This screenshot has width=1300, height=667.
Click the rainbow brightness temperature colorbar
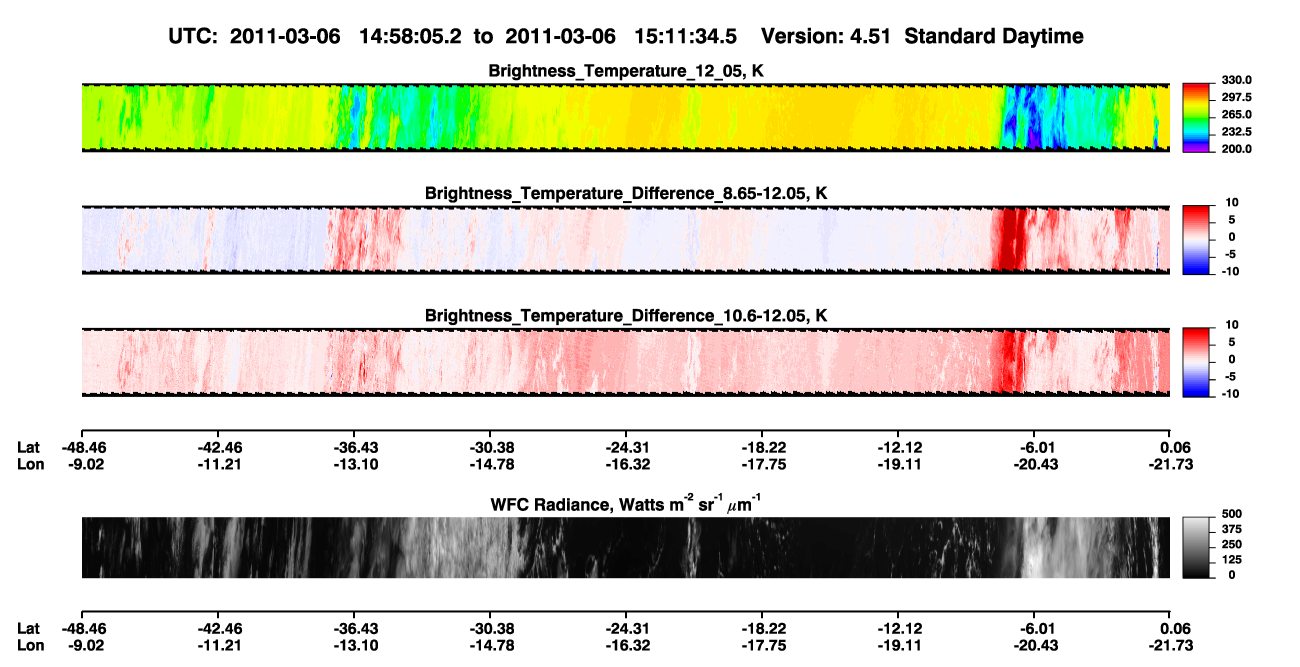[x=1196, y=118]
